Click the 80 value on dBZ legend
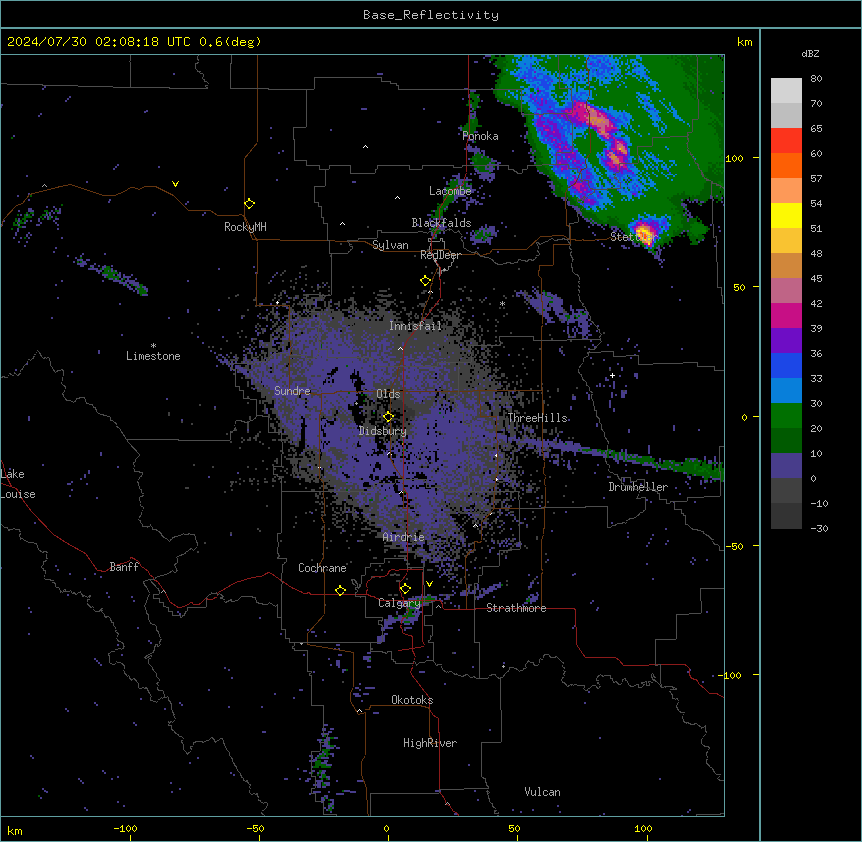Screen dimensions: 862x842 click(x=816, y=79)
